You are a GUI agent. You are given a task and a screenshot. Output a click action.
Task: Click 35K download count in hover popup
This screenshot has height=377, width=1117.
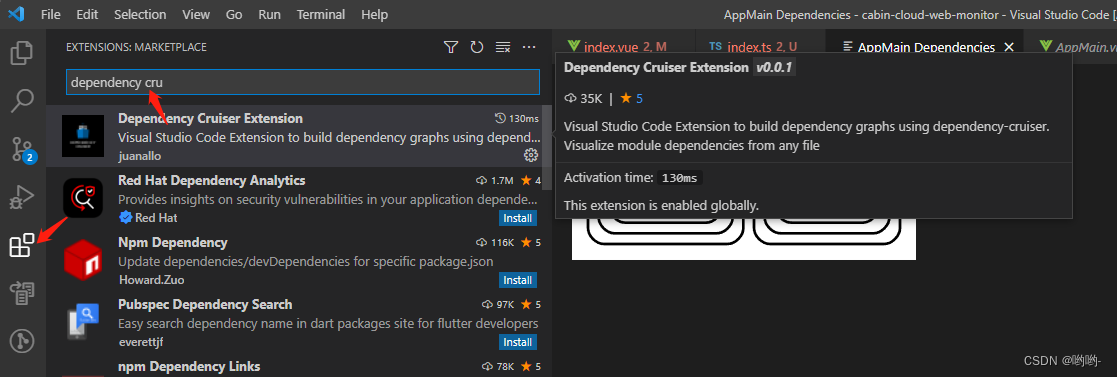[x=583, y=98]
